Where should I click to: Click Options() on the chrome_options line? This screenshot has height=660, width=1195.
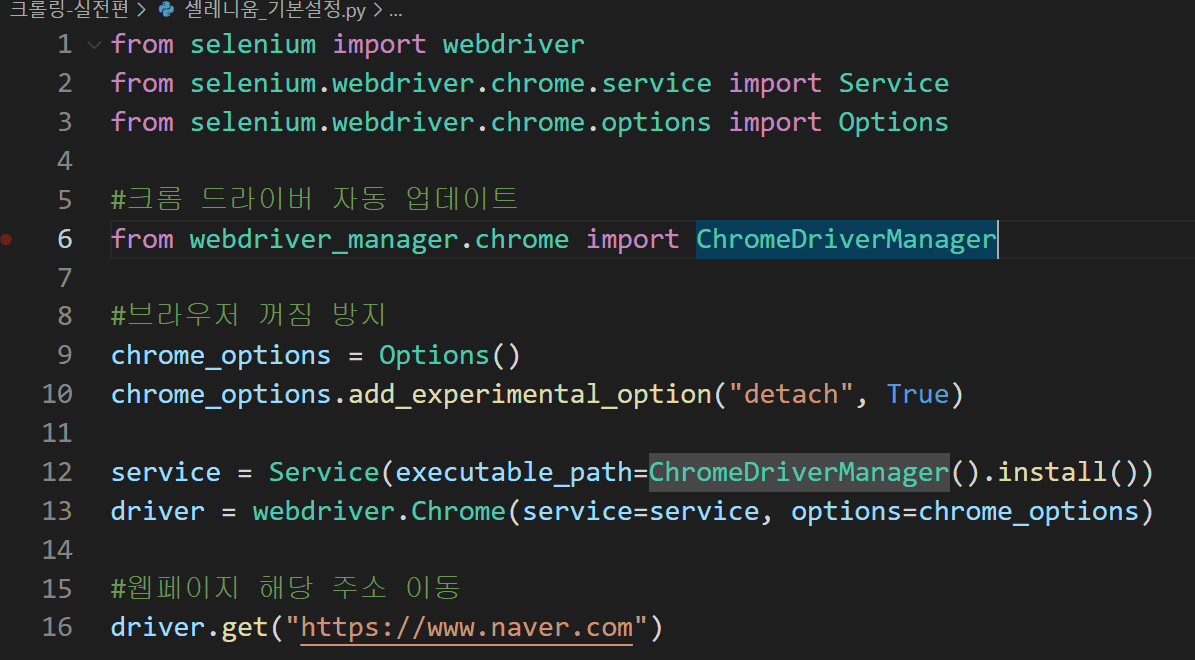point(450,355)
